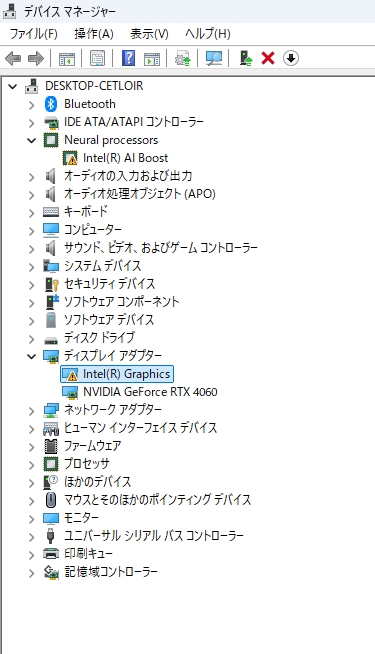Viewport: 375px width, 654px height.
Task: Open the 操作(A) menu
Action: coord(94,34)
